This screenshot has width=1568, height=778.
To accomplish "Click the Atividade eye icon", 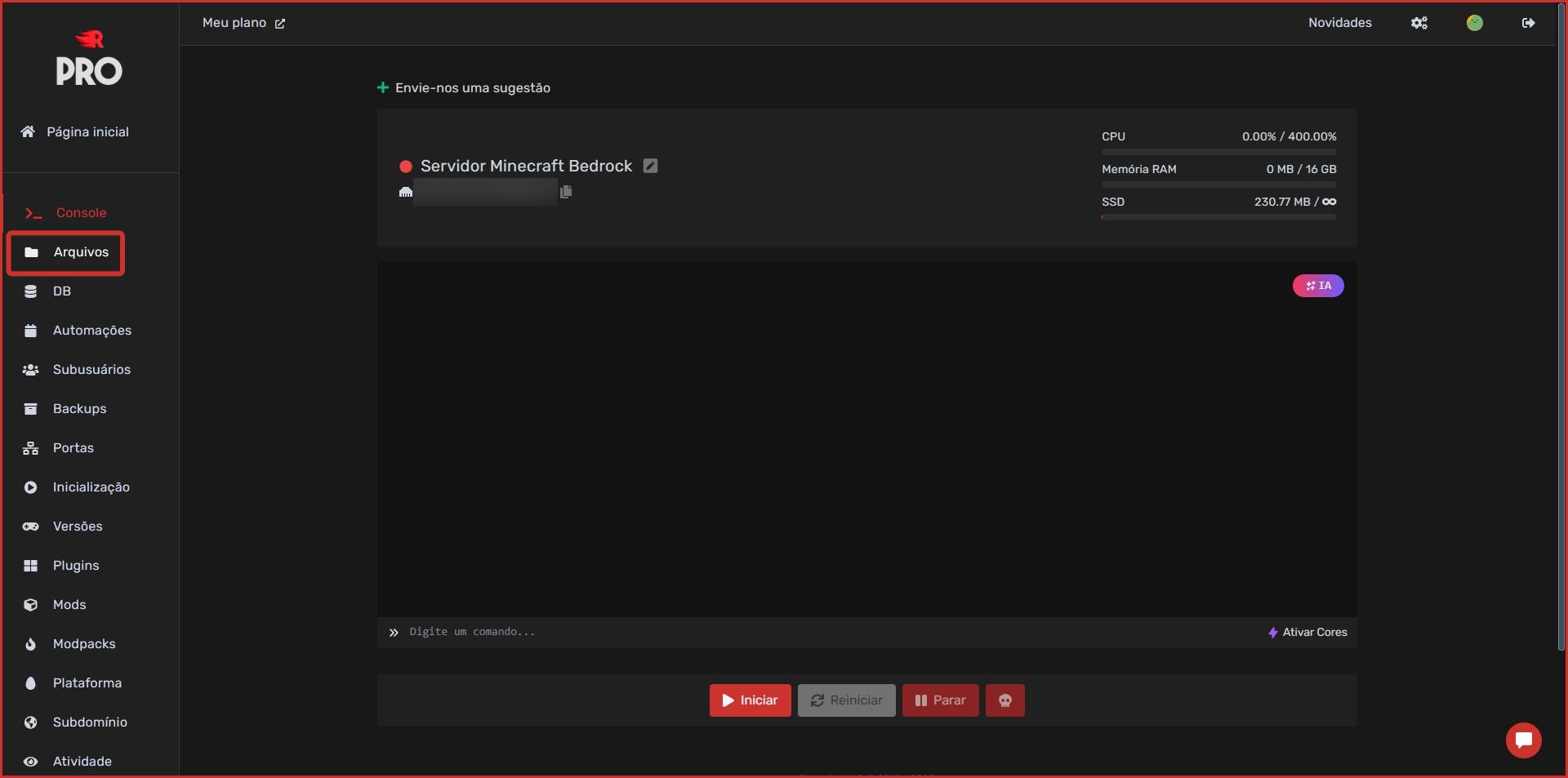I will (x=30, y=762).
